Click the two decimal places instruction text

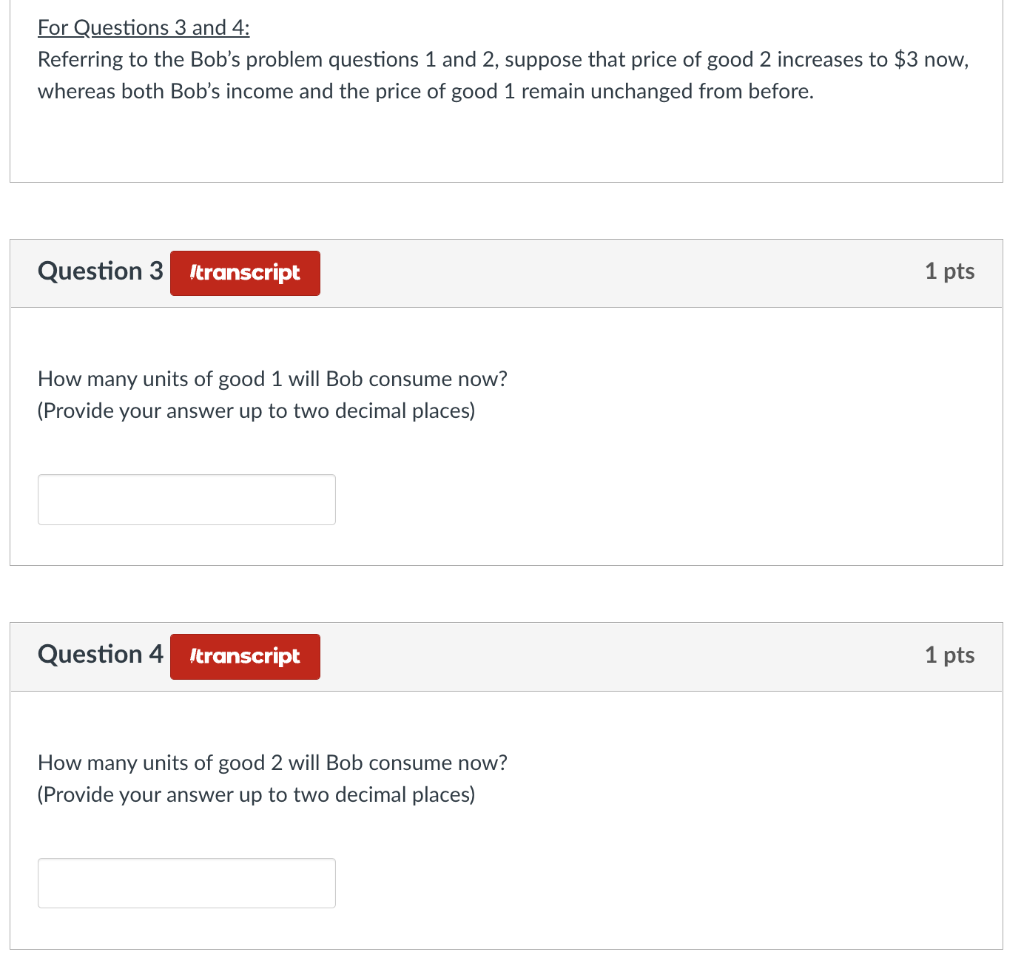click(256, 411)
